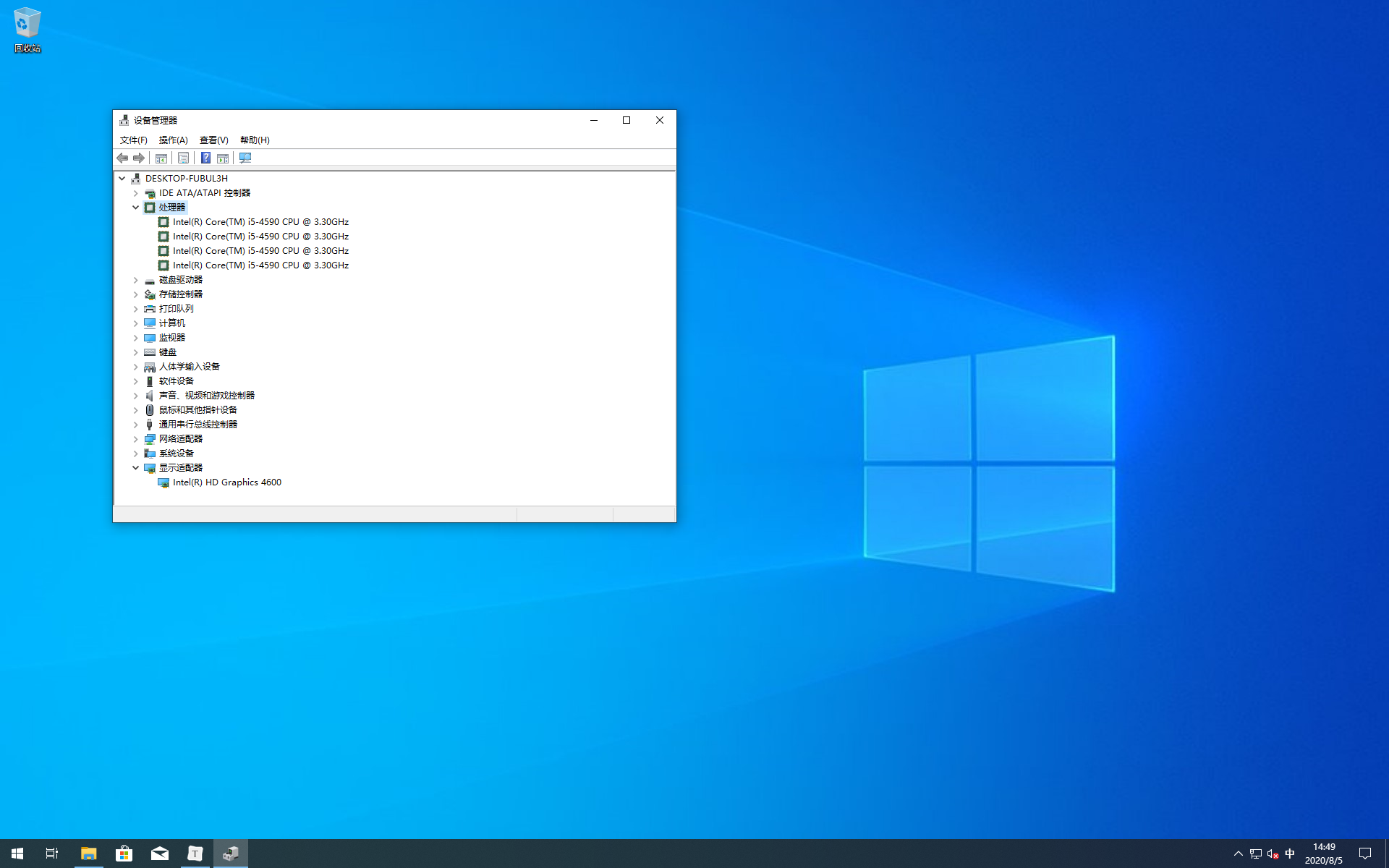This screenshot has height=868, width=1389.
Task: Select the 键盘 keyboard category
Action: tap(168, 352)
